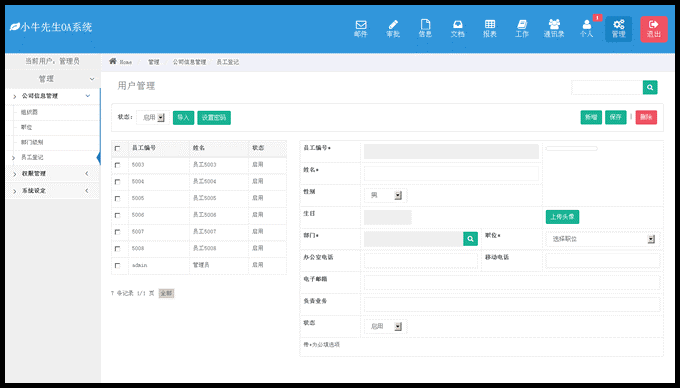Click the red 退出 logout icon

pyautogui.click(x=654, y=29)
